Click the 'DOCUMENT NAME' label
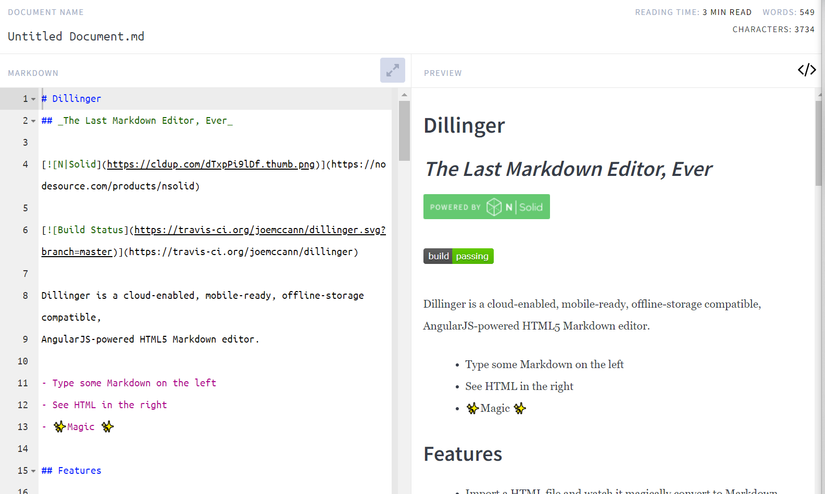This screenshot has height=494, width=825. click(x=45, y=12)
